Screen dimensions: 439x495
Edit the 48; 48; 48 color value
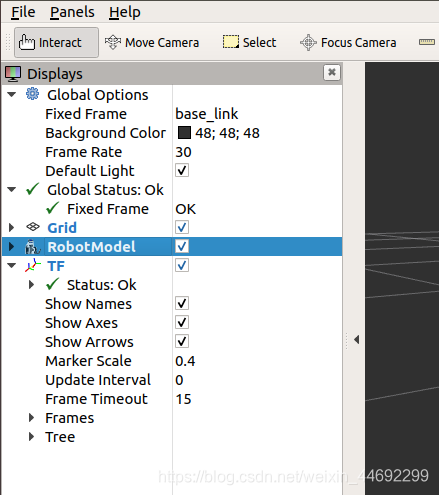click(227, 133)
